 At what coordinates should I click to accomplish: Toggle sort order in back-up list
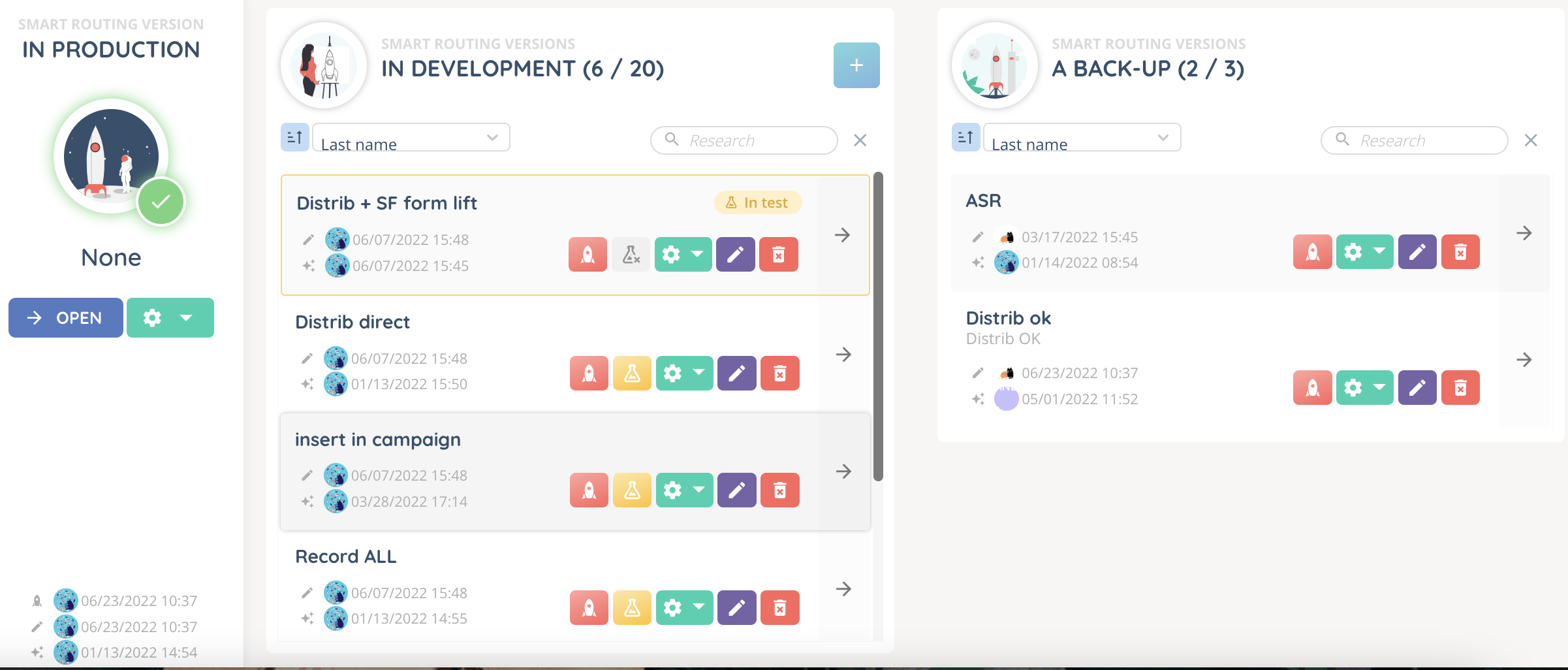(965, 138)
